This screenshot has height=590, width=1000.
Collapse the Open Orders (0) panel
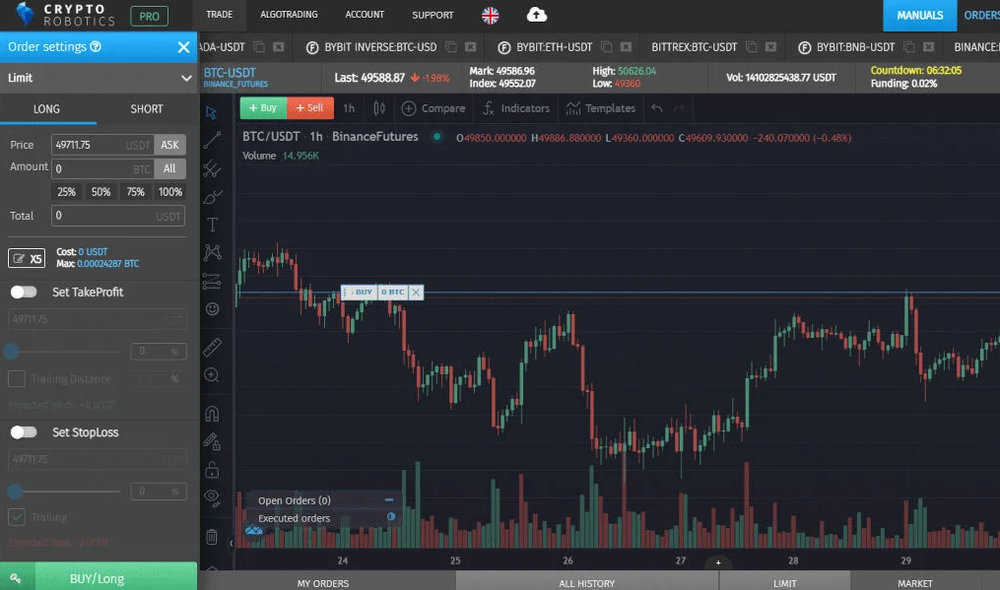tap(388, 500)
